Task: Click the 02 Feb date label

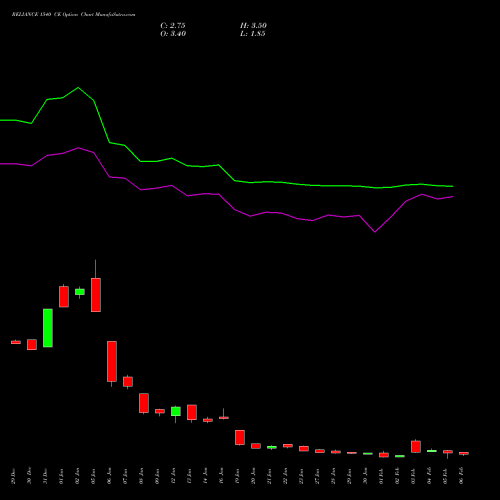Action: click(397, 476)
